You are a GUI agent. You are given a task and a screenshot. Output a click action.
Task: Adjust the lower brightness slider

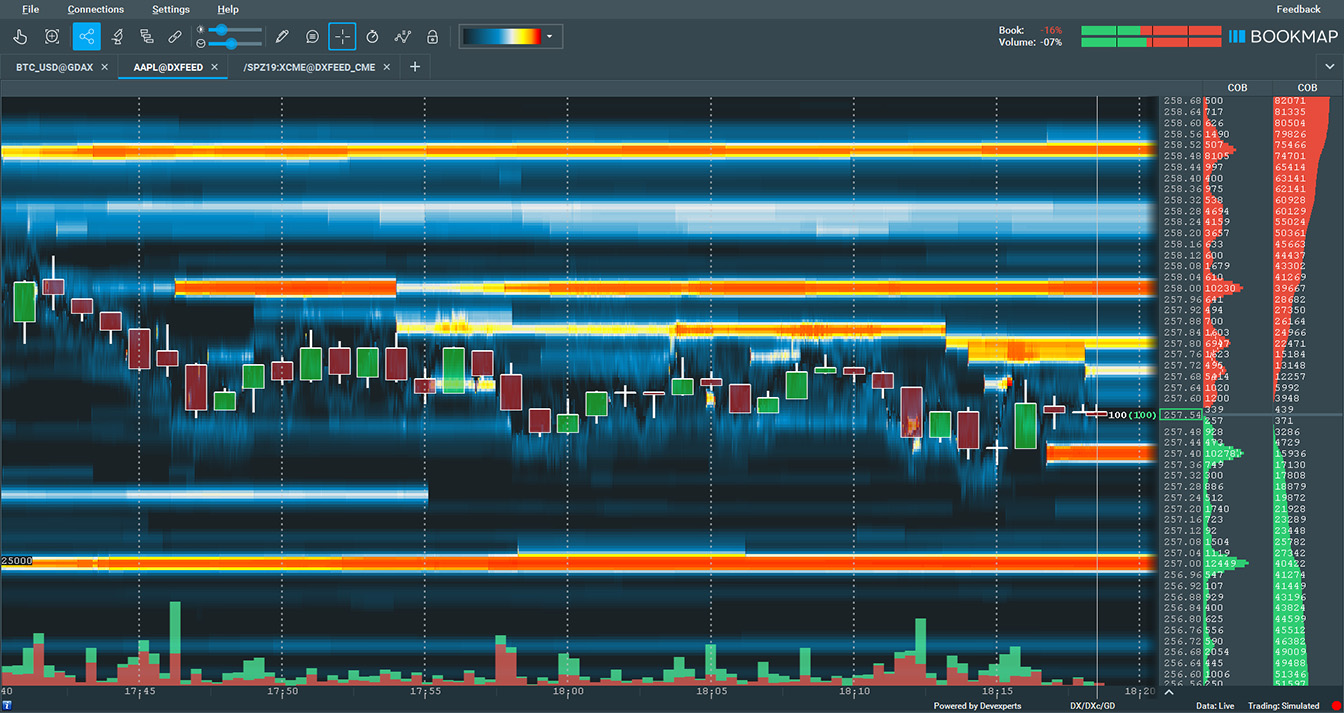(x=236, y=44)
